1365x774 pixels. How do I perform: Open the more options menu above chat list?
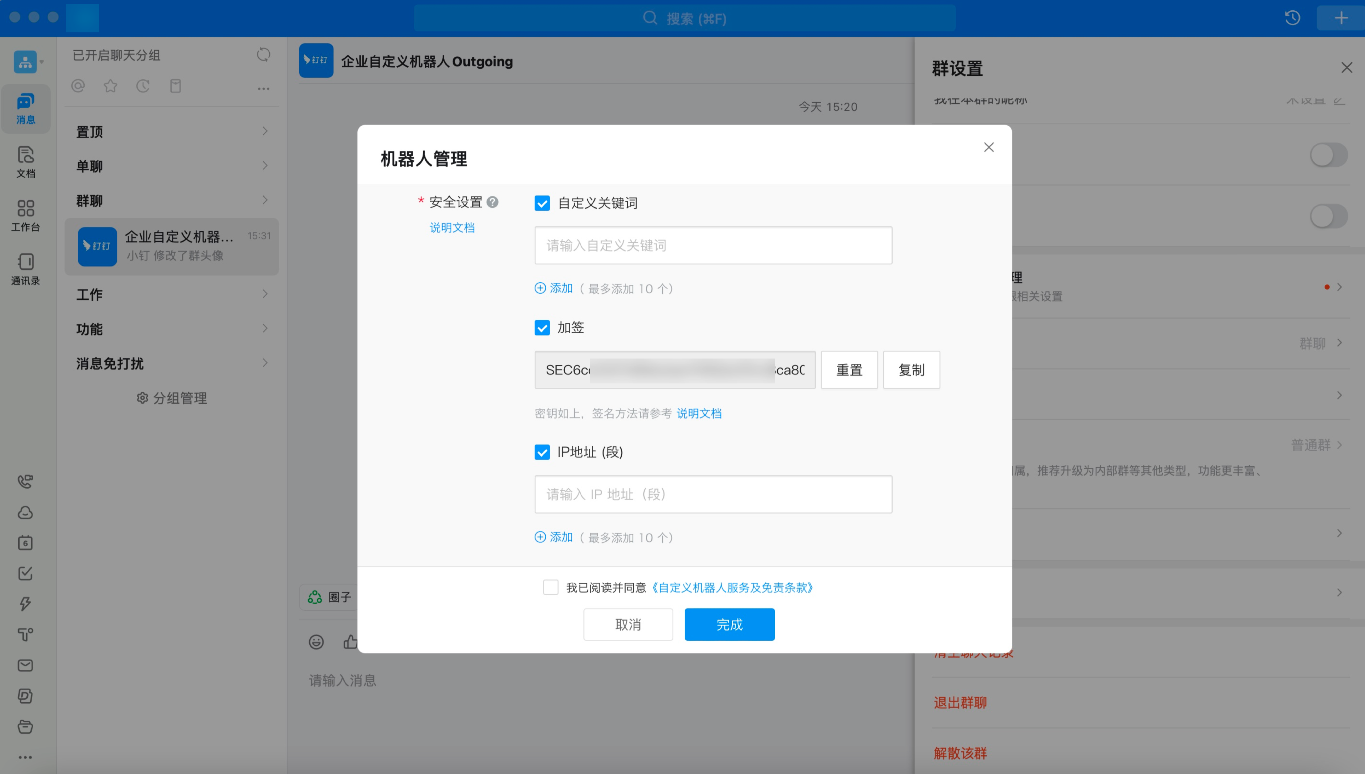click(263, 88)
